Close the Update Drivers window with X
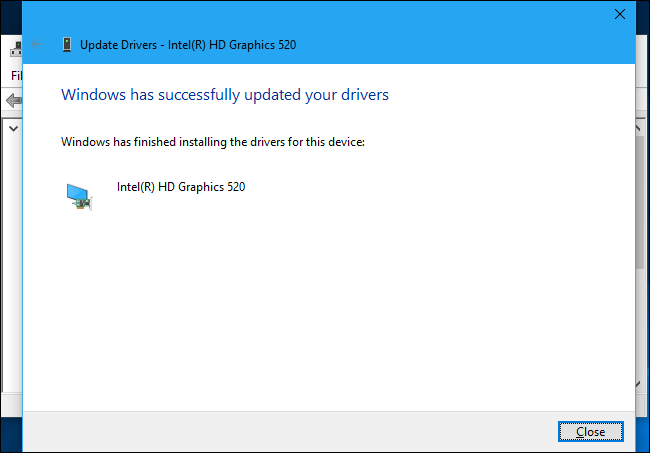 click(x=620, y=14)
